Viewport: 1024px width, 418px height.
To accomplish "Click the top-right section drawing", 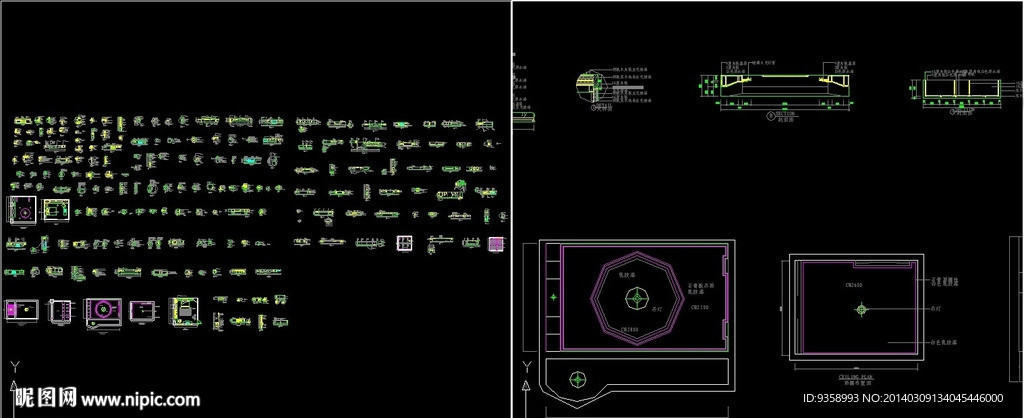I will (x=958, y=88).
